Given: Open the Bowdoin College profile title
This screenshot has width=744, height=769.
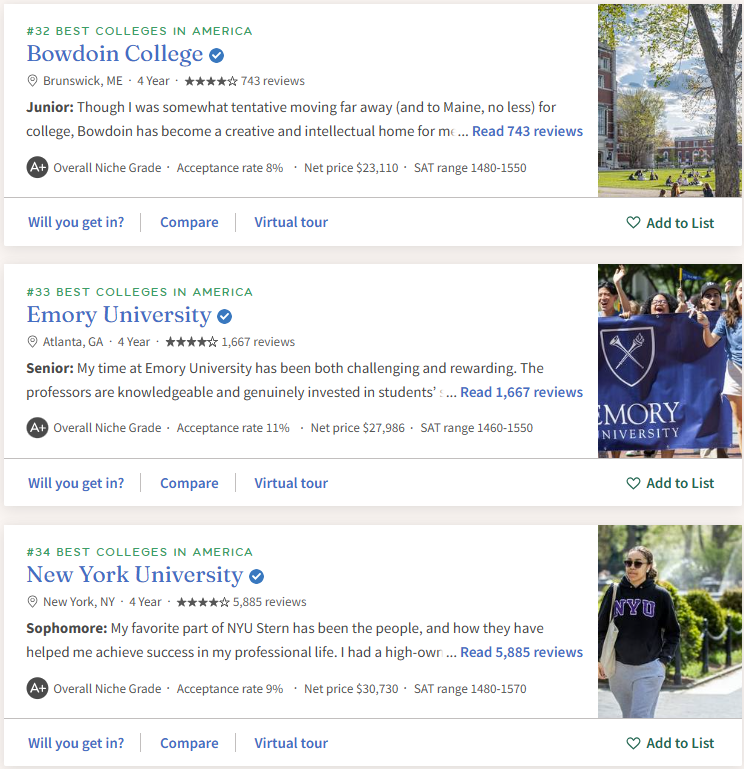Looking at the screenshot, I should click(x=114, y=54).
